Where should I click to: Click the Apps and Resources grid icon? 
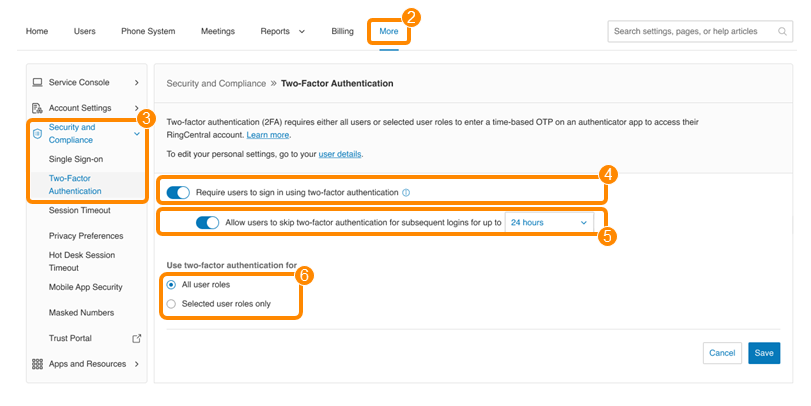37,364
